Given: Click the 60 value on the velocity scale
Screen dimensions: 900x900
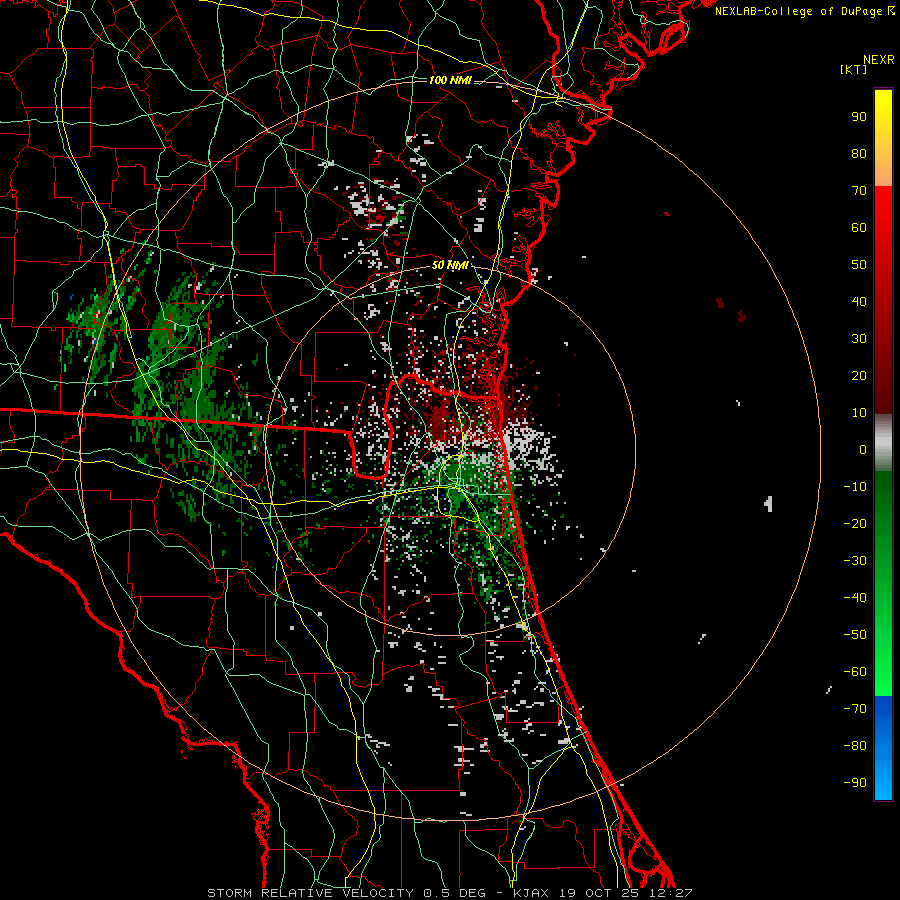Looking at the screenshot, I should (859, 227).
